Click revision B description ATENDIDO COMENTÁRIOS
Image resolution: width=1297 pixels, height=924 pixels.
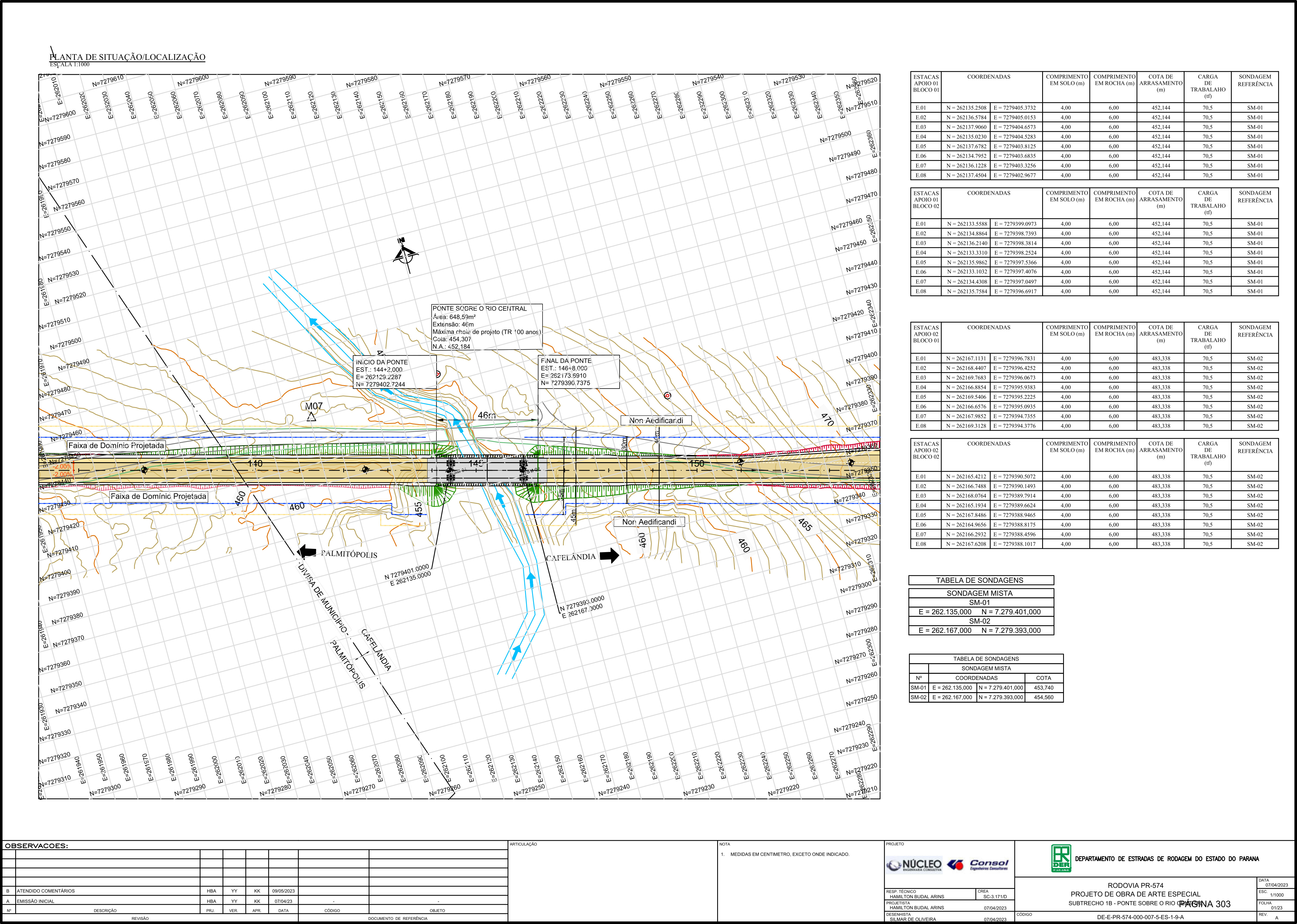tap(45, 891)
